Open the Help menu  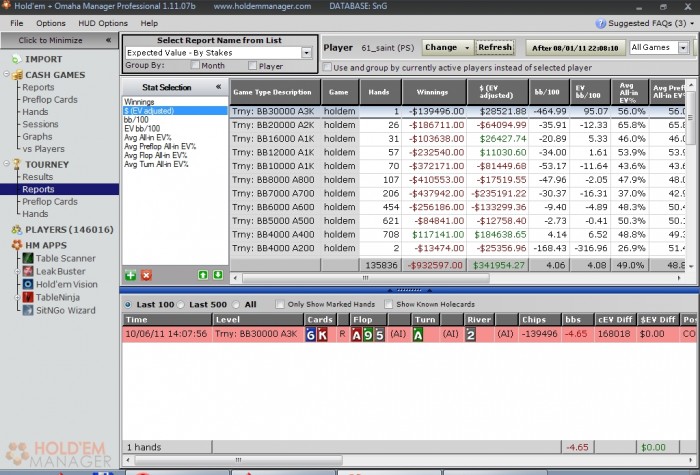click(149, 23)
